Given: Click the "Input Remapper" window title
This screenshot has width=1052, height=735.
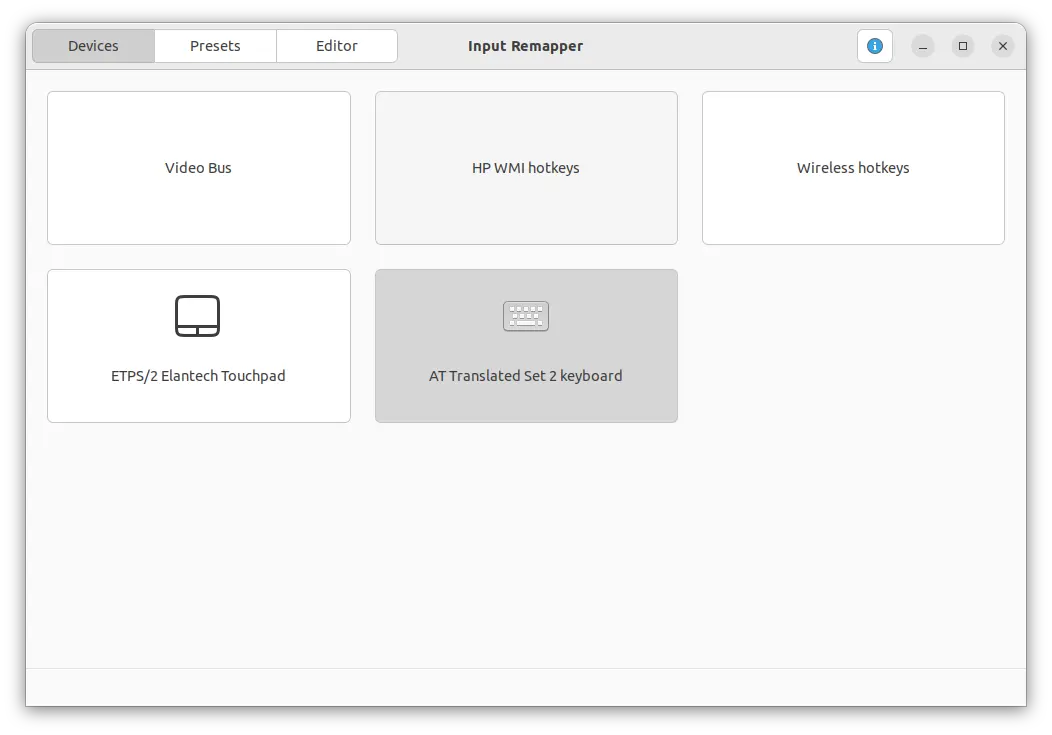Looking at the screenshot, I should click(x=525, y=46).
